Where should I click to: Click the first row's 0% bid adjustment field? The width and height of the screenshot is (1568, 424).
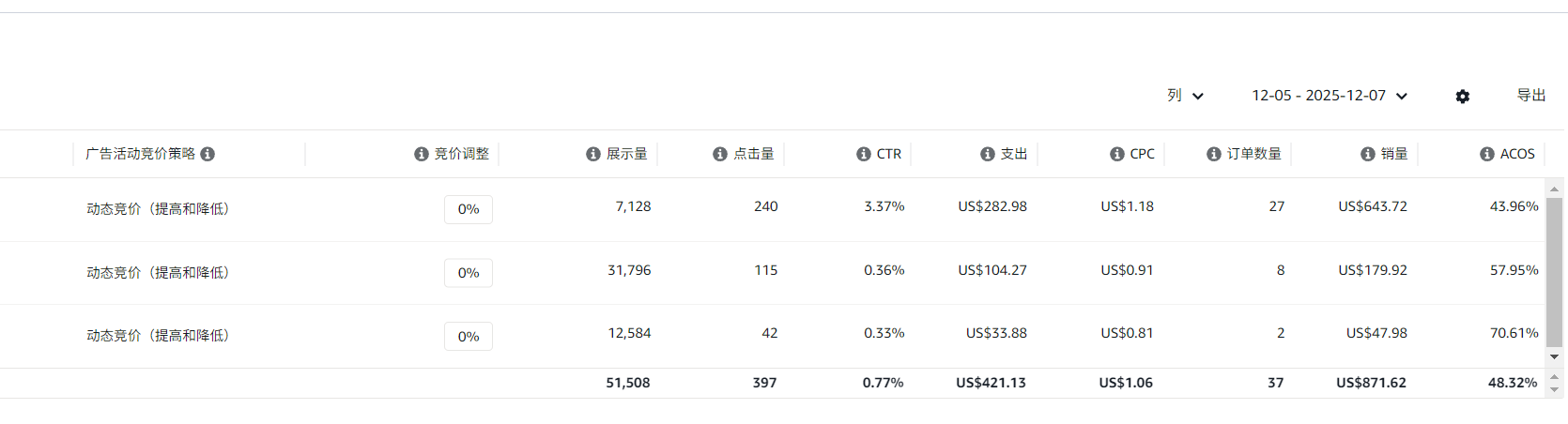click(x=469, y=209)
